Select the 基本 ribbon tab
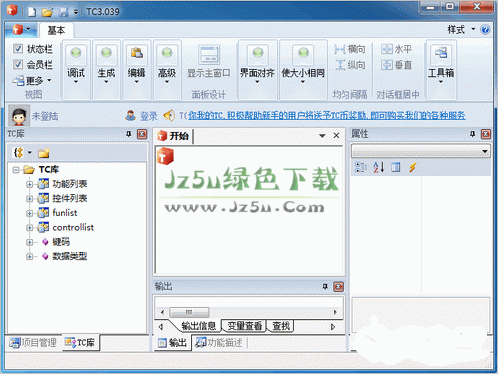Image resolution: width=498 pixels, height=374 pixels. (56, 30)
